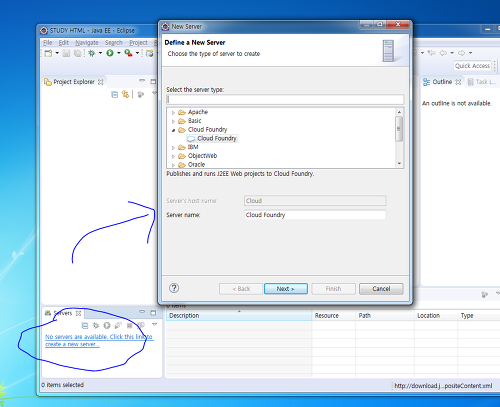
Task: Click the focus task icon in Project Explorer
Action: click(141, 95)
